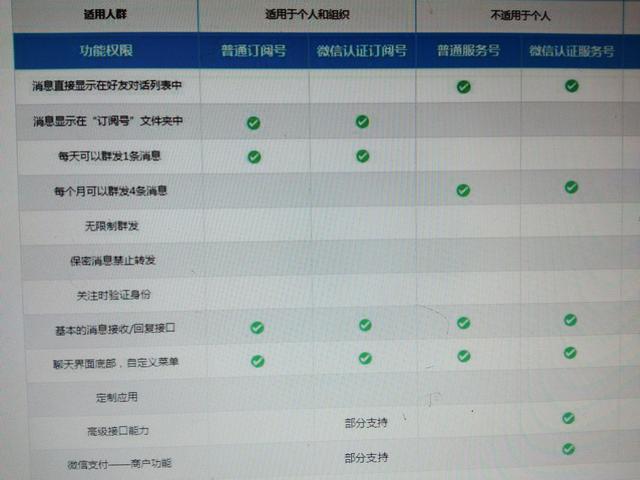
Task: Click the 普通服务号 checkmark in 基本的消息接收/回复接口 row
Action: [463, 323]
